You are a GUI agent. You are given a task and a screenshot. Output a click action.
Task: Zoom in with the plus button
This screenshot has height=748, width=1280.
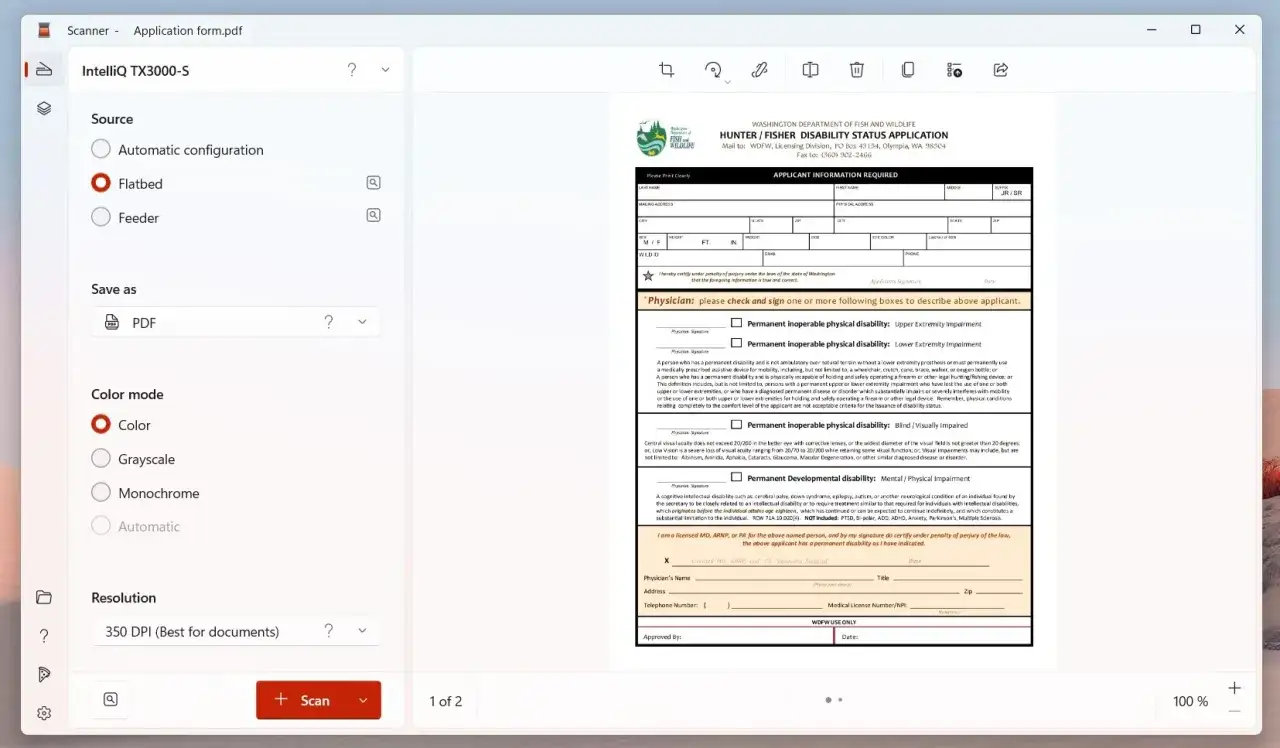click(1234, 688)
